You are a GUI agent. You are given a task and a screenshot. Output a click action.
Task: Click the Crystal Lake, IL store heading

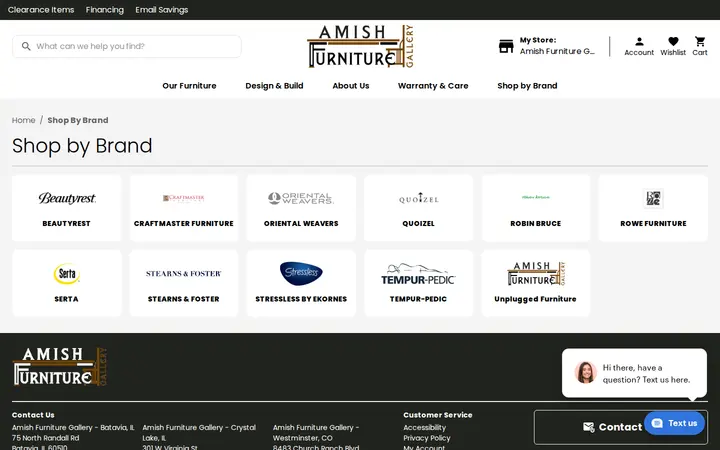click(x=199, y=433)
